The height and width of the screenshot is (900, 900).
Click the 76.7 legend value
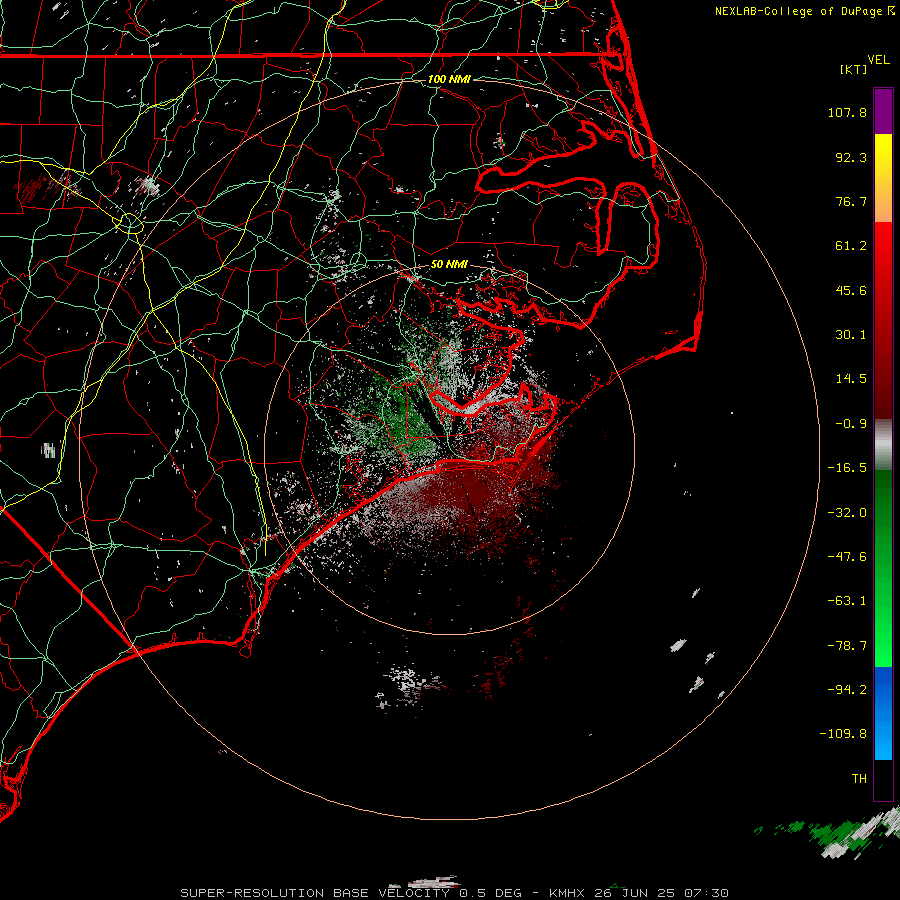851,201
